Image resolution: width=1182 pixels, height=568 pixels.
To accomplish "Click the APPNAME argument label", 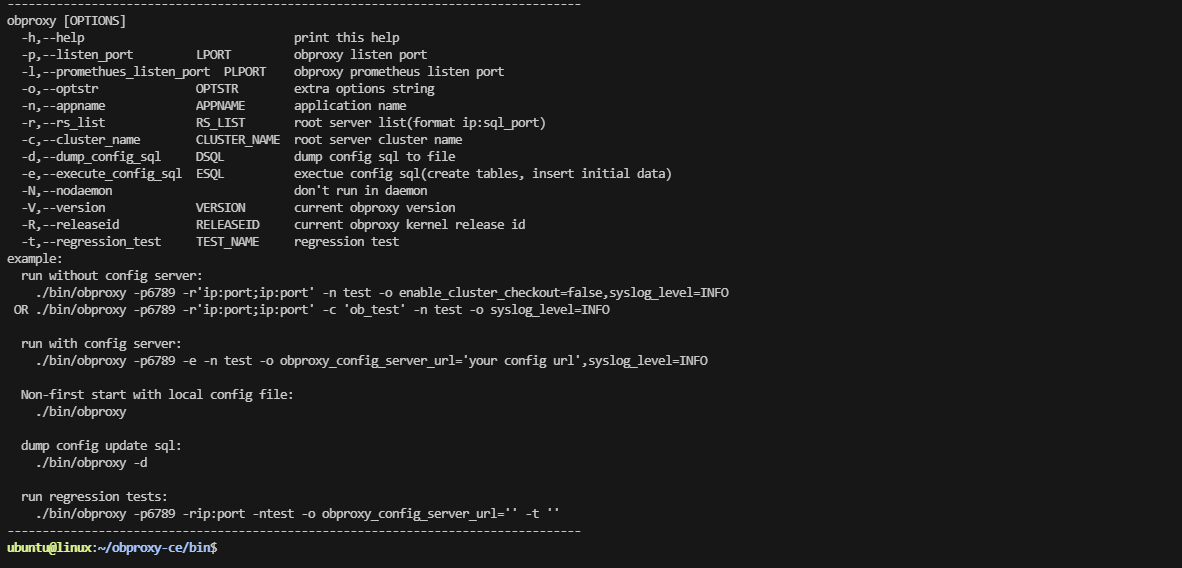I will point(221,106).
